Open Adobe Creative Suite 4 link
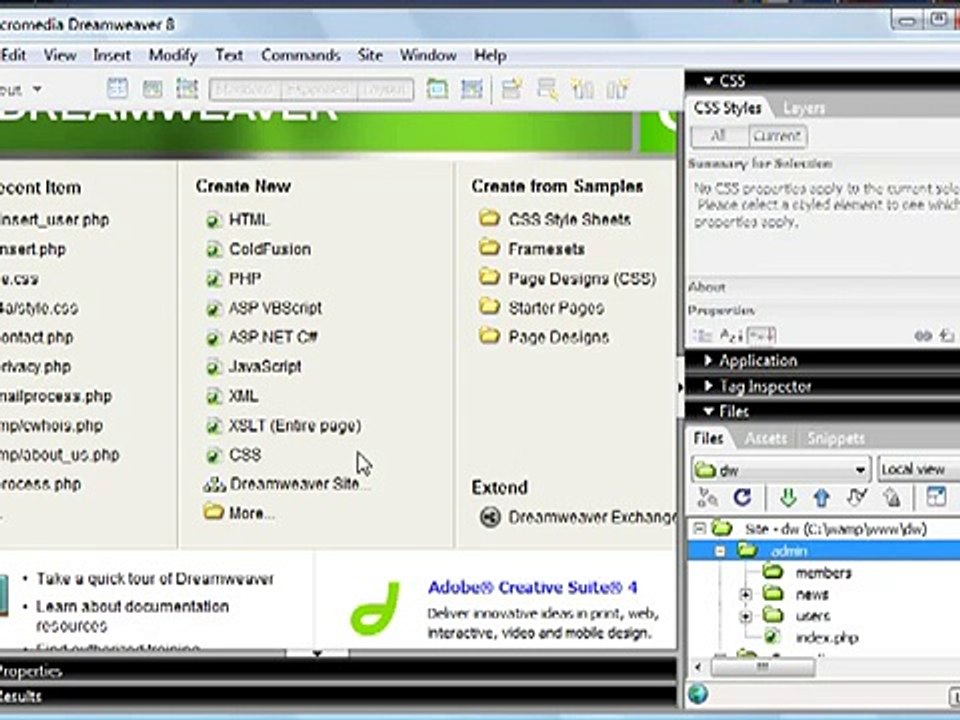The width and height of the screenshot is (960, 720). click(x=533, y=588)
